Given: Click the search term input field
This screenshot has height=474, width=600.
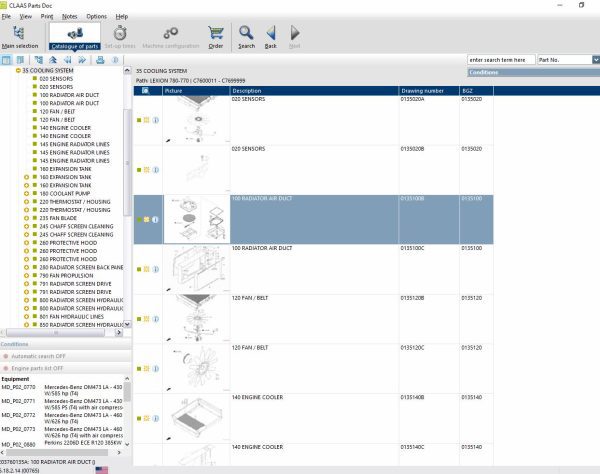Looking at the screenshot, I should pyautogui.click(x=501, y=60).
